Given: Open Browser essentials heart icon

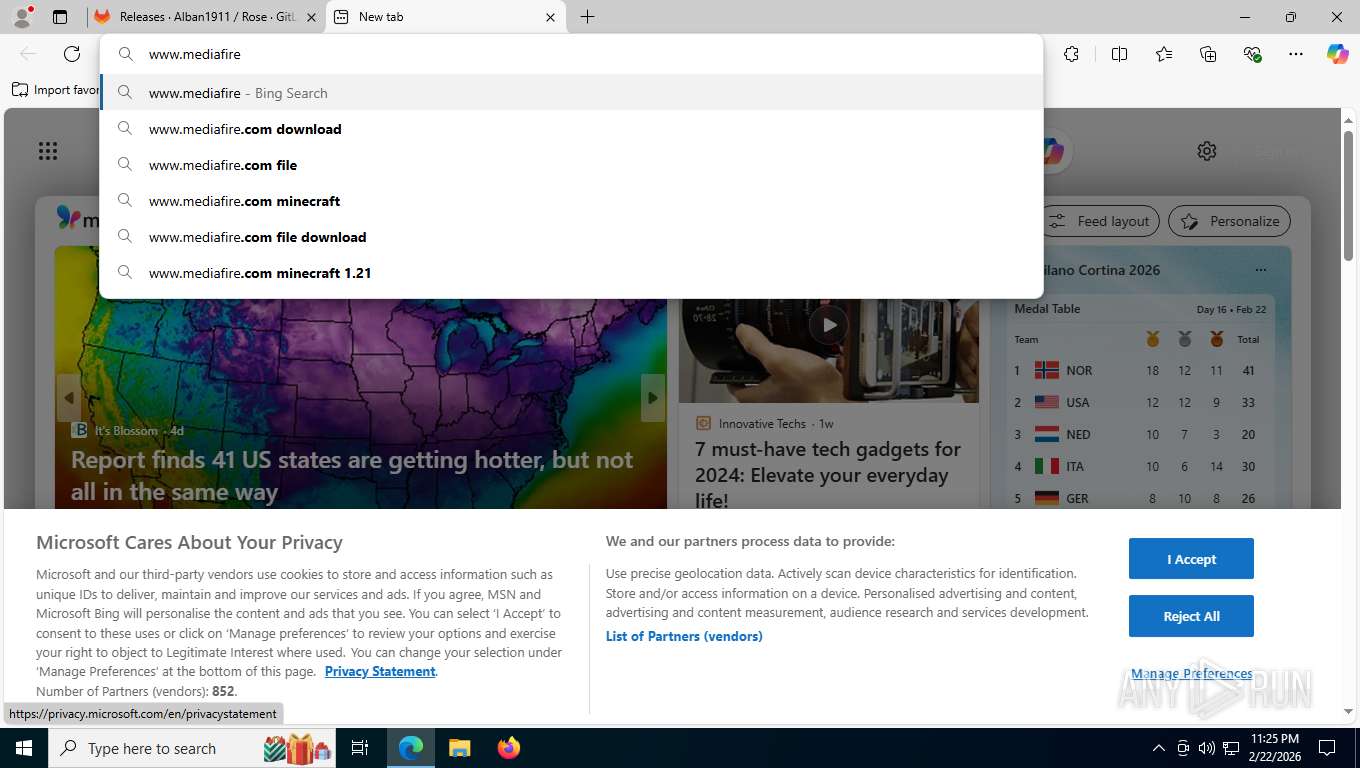Looking at the screenshot, I should pyautogui.click(x=1252, y=54).
